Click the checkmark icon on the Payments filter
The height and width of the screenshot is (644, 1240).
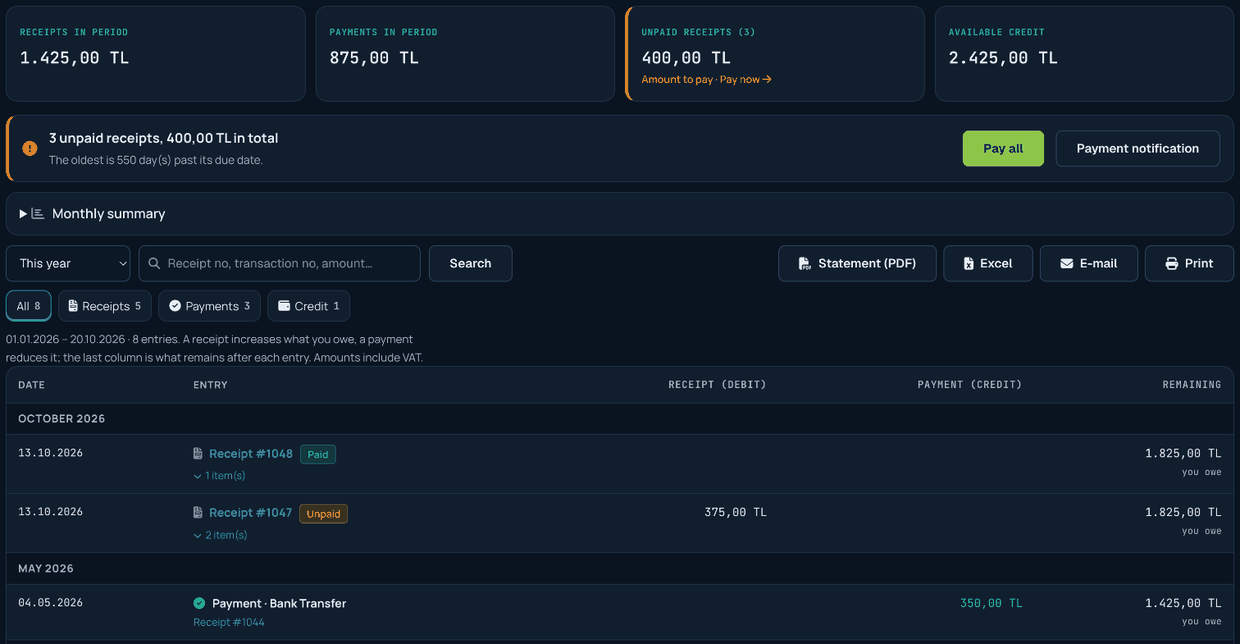(x=175, y=306)
